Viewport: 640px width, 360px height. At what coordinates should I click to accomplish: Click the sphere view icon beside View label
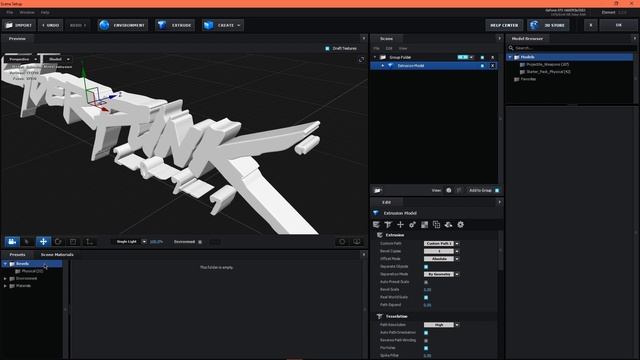click(449, 190)
